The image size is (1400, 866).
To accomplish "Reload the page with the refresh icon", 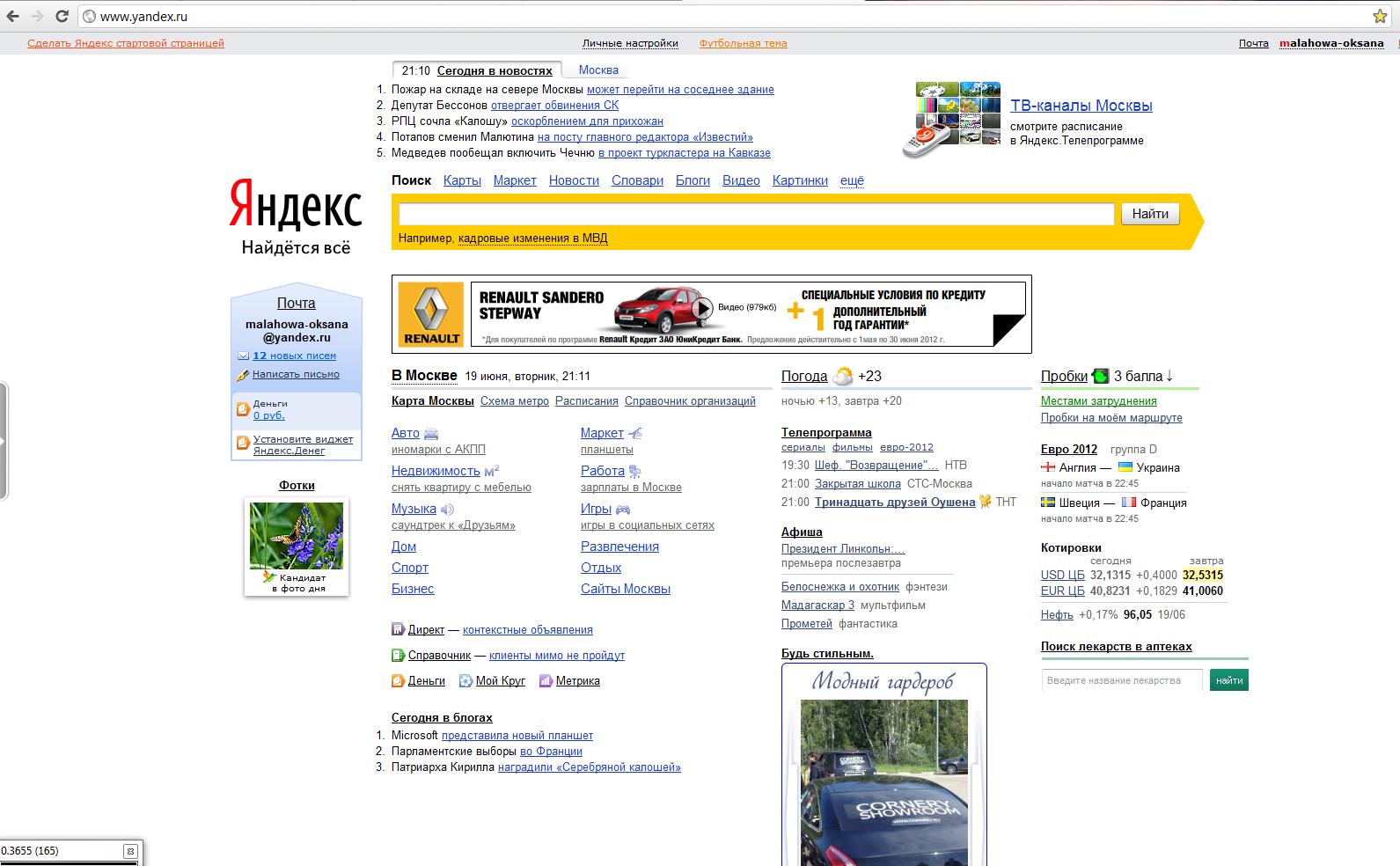I will pos(62,16).
